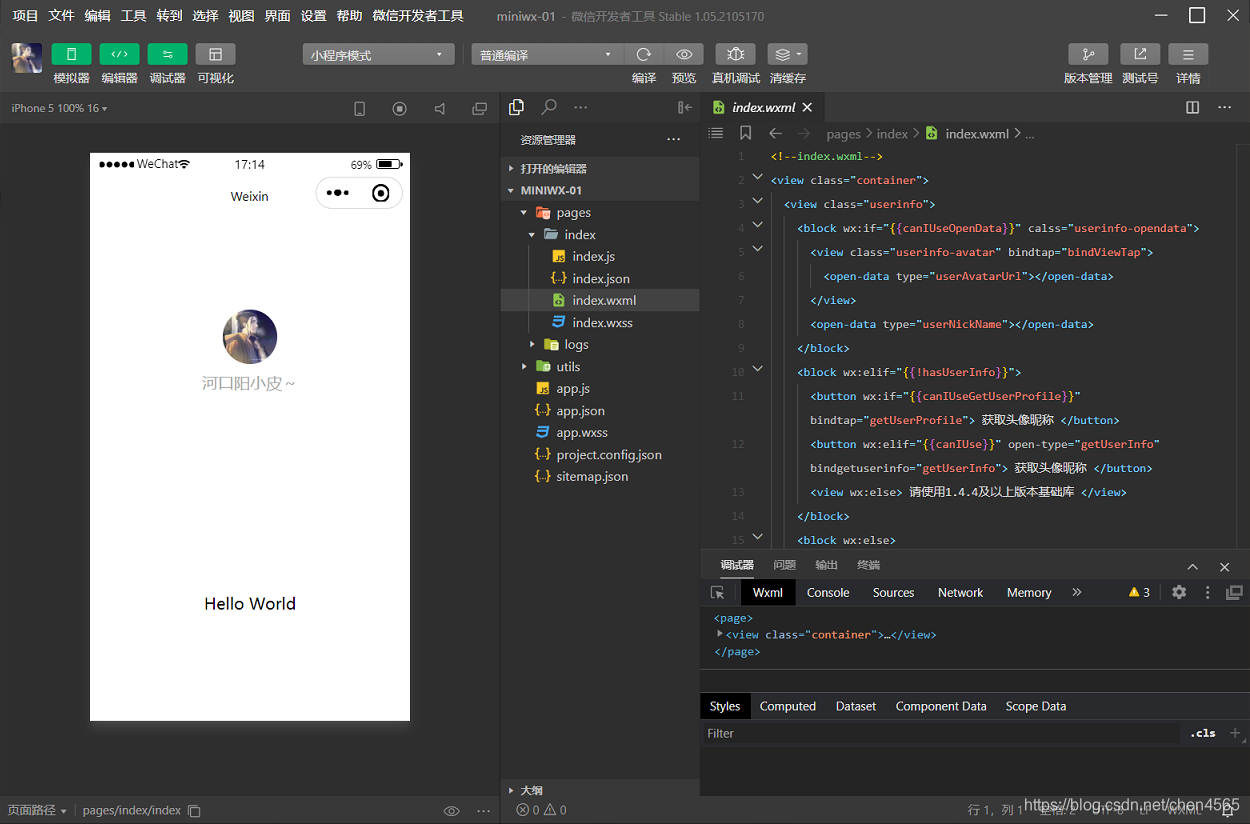Screen dimensions: 1250x824
Task: Close the index.wxml editor tab
Action: (x=807, y=108)
